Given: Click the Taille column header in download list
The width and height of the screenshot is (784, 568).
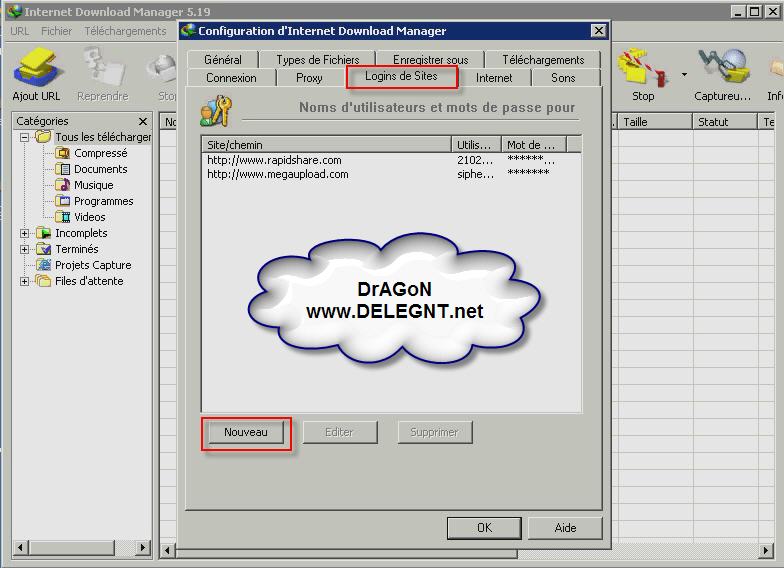Looking at the screenshot, I should pyautogui.click(x=655, y=122).
